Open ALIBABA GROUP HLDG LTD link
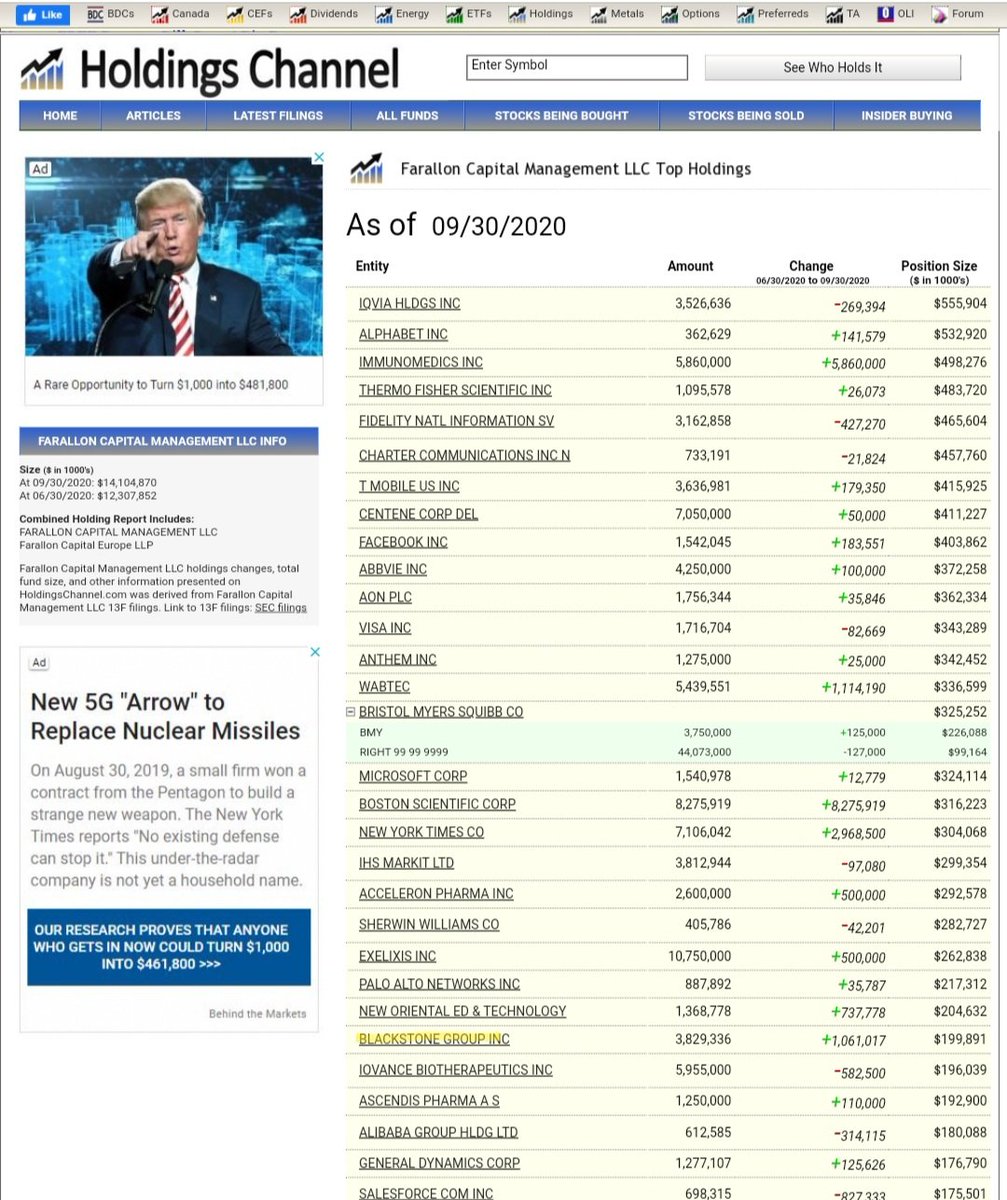The height and width of the screenshot is (1200, 1007). pos(438,1133)
